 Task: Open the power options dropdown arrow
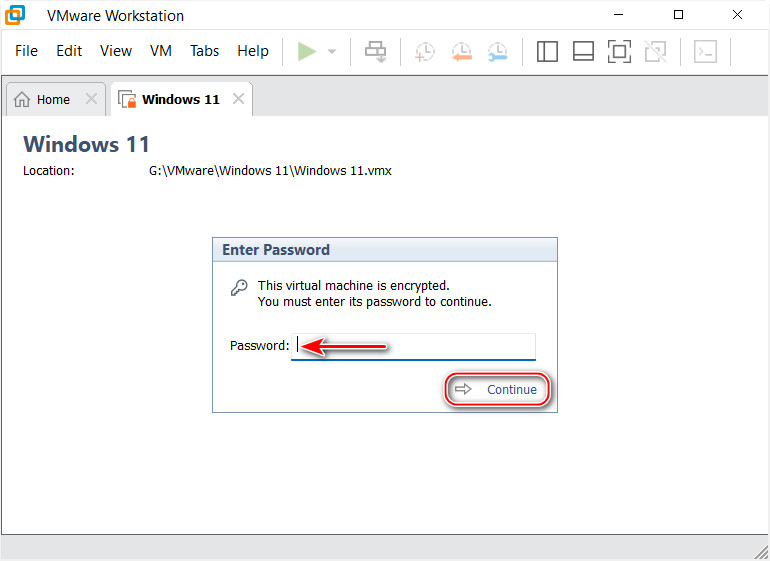332,51
